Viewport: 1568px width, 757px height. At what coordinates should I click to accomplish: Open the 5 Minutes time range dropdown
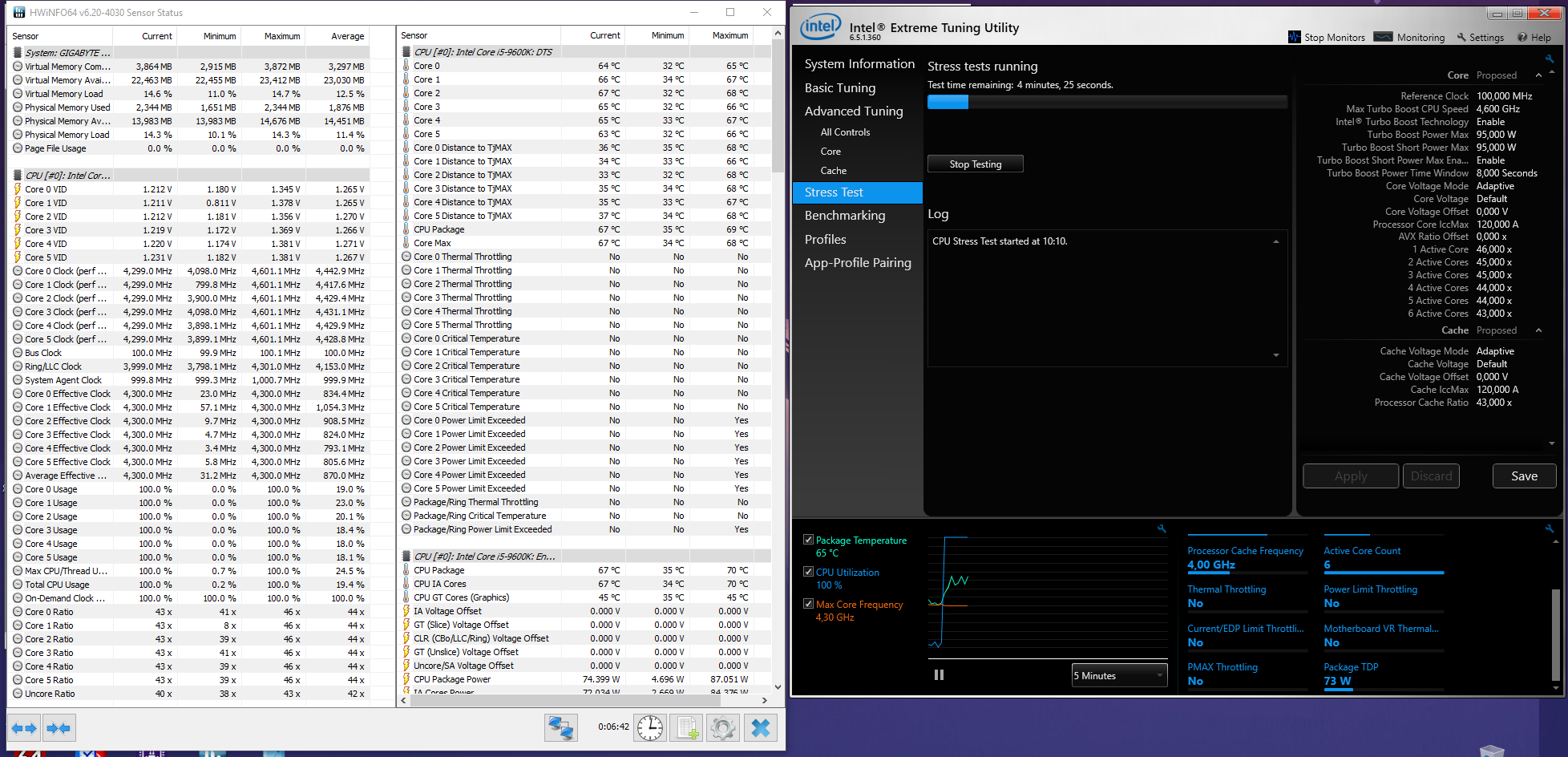pyautogui.click(x=1120, y=675)
